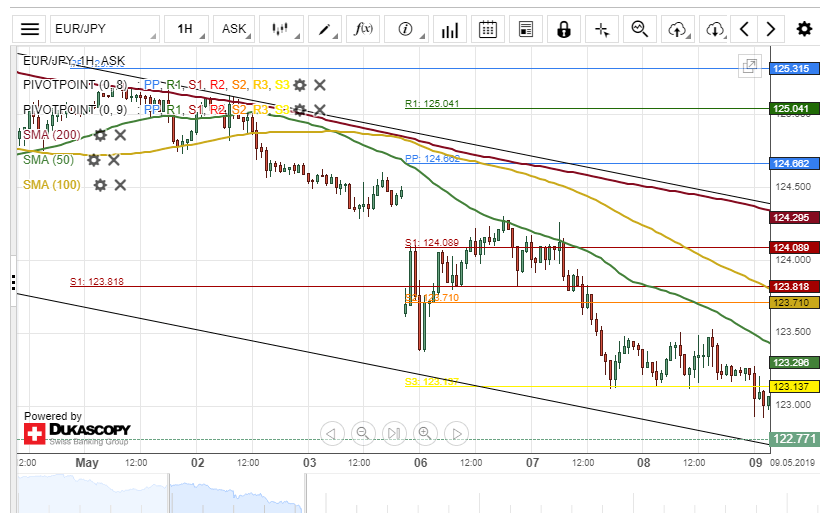This screenshot has height=517, width=829.
Task: Click the bar chart volume icon
Action: tap(449, 29)
